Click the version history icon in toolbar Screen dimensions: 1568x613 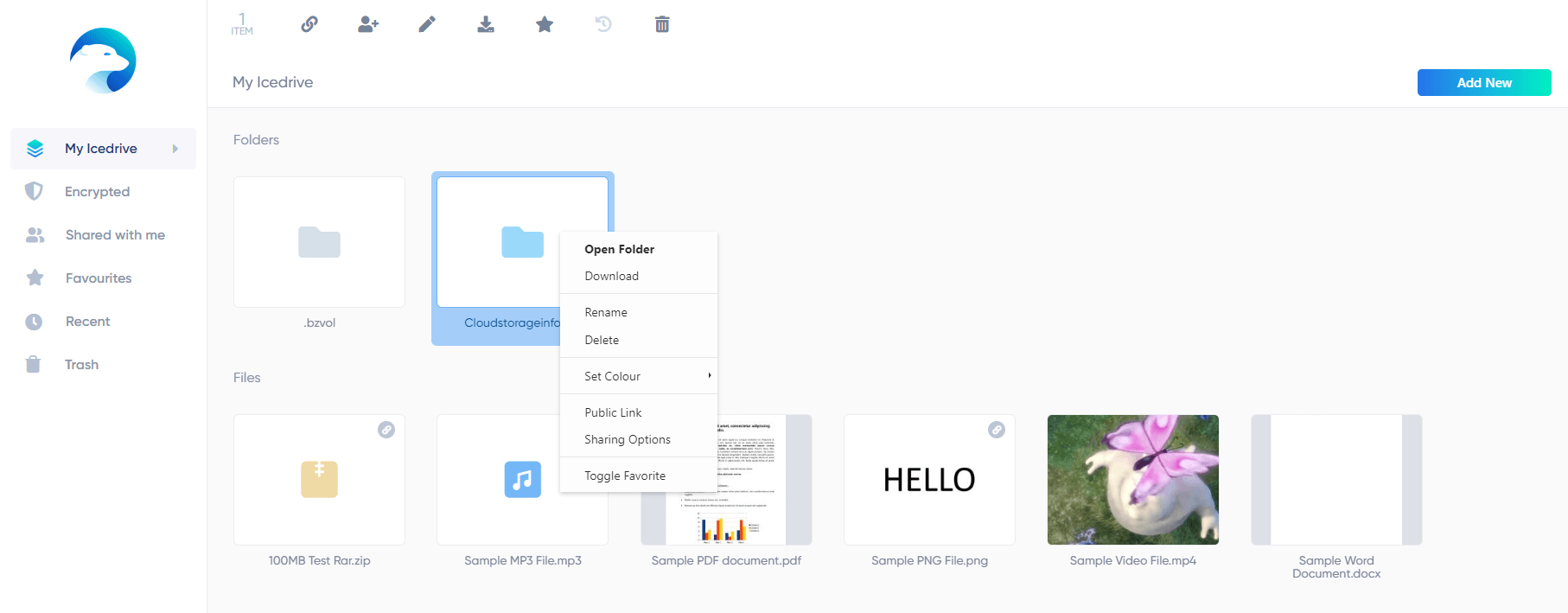click(603, 24)
